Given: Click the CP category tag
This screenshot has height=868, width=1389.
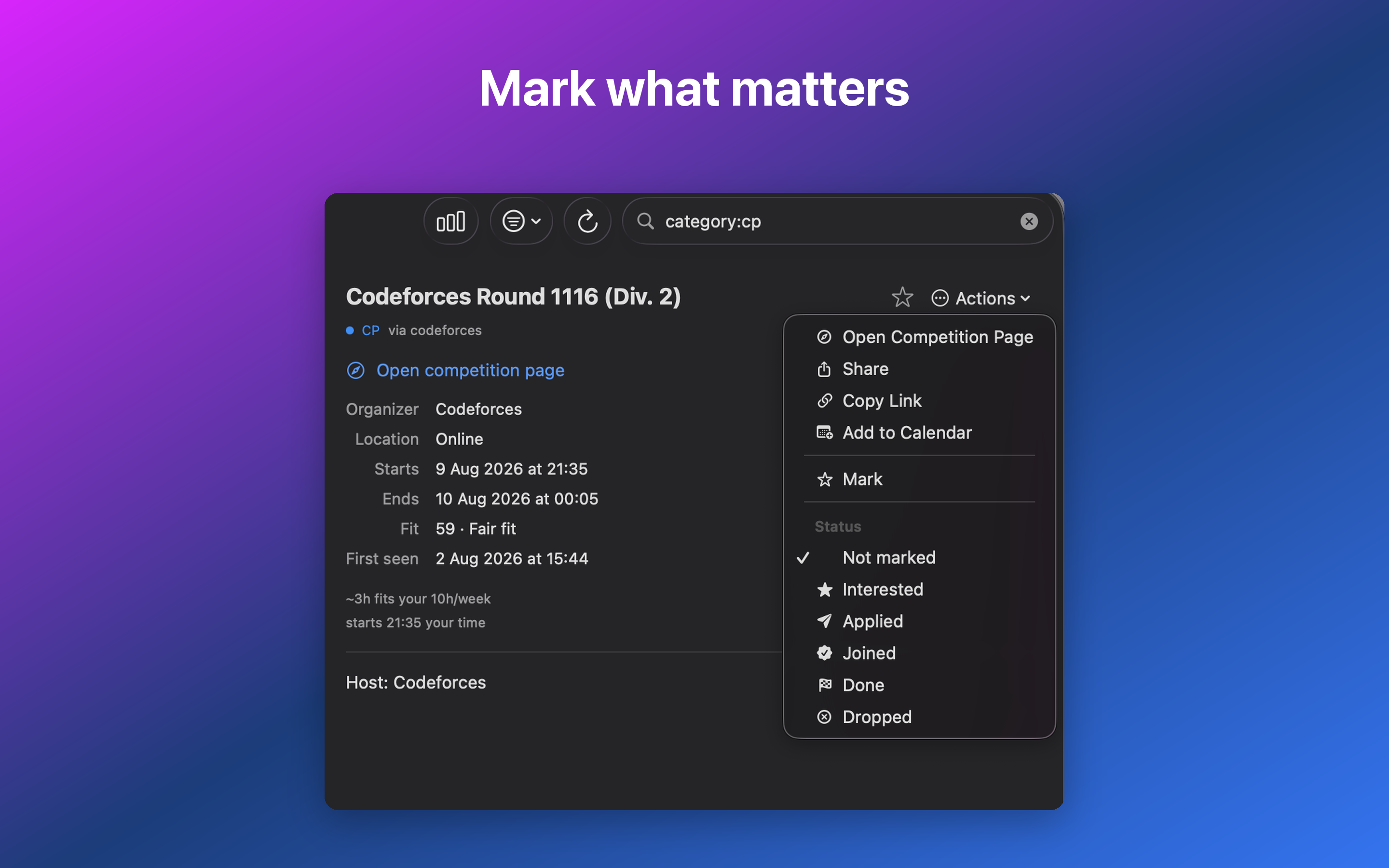Looking at the screenshot, I should [x=370, y=331].
